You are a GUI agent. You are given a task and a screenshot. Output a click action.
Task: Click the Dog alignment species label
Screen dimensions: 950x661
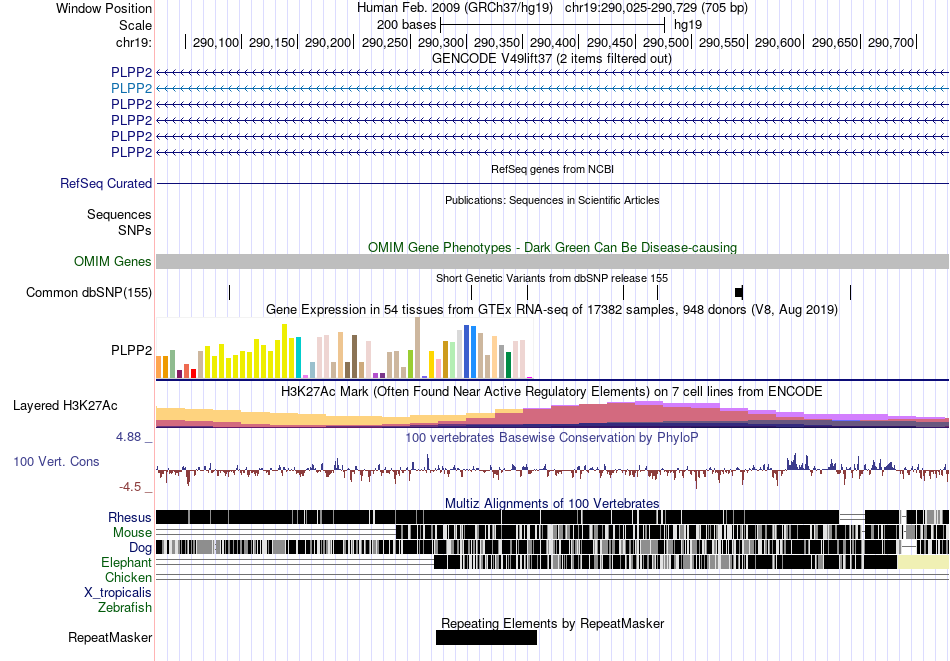click(141, 548)
